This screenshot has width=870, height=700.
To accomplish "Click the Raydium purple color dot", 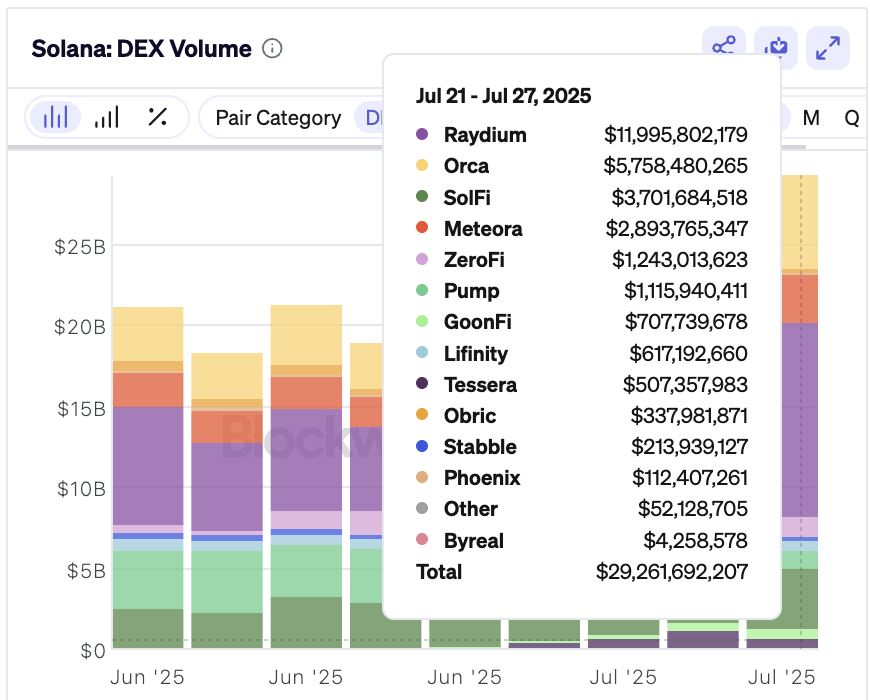I will 422,134.
